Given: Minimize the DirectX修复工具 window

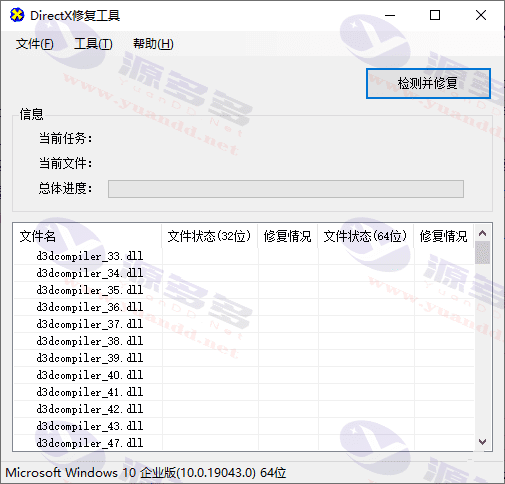Looking at the screenshot, I should click(x=390, y=15).
